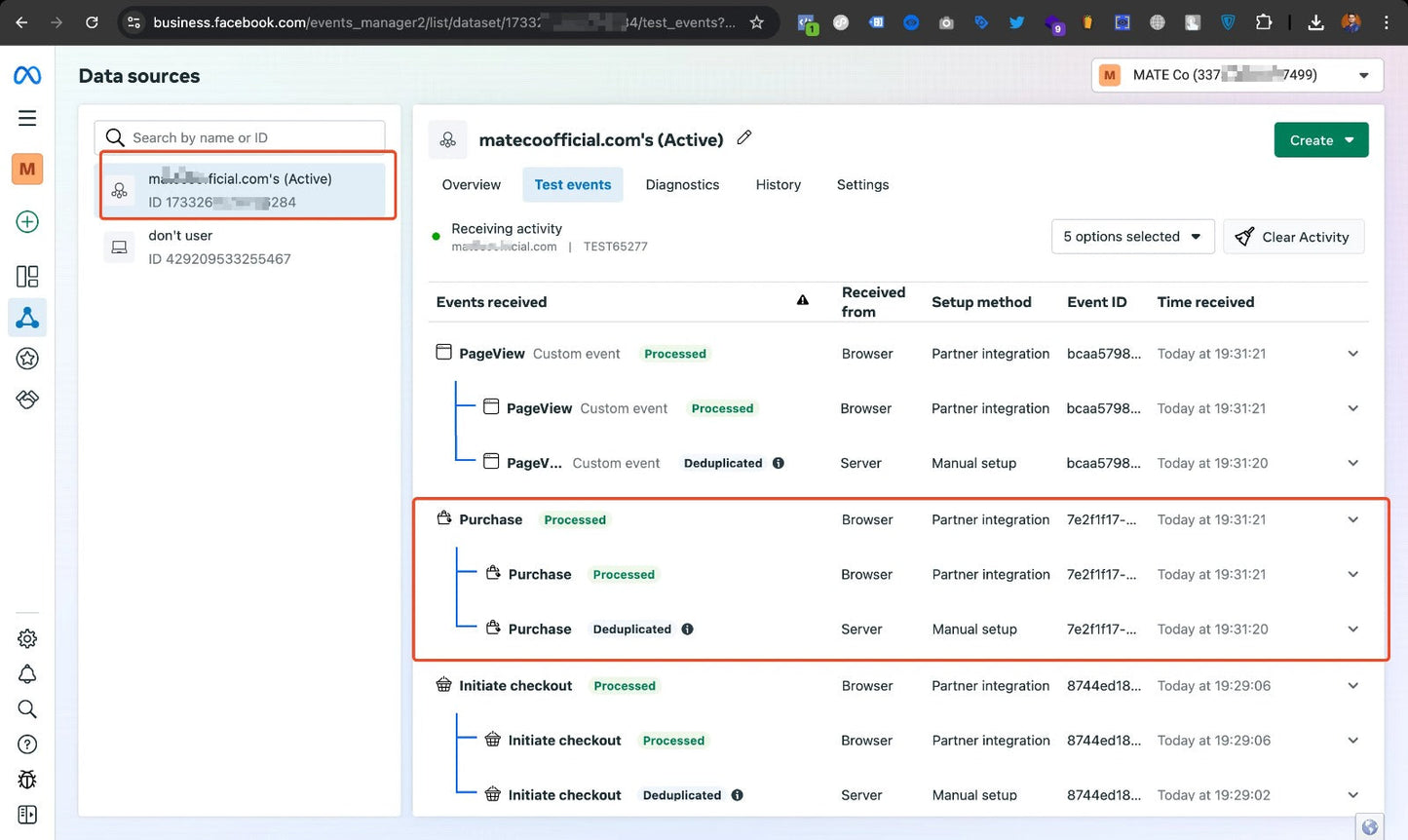Open the hamburger menu in sidebar
This screenshot has width=1408, height=840.
pos(27,118)
